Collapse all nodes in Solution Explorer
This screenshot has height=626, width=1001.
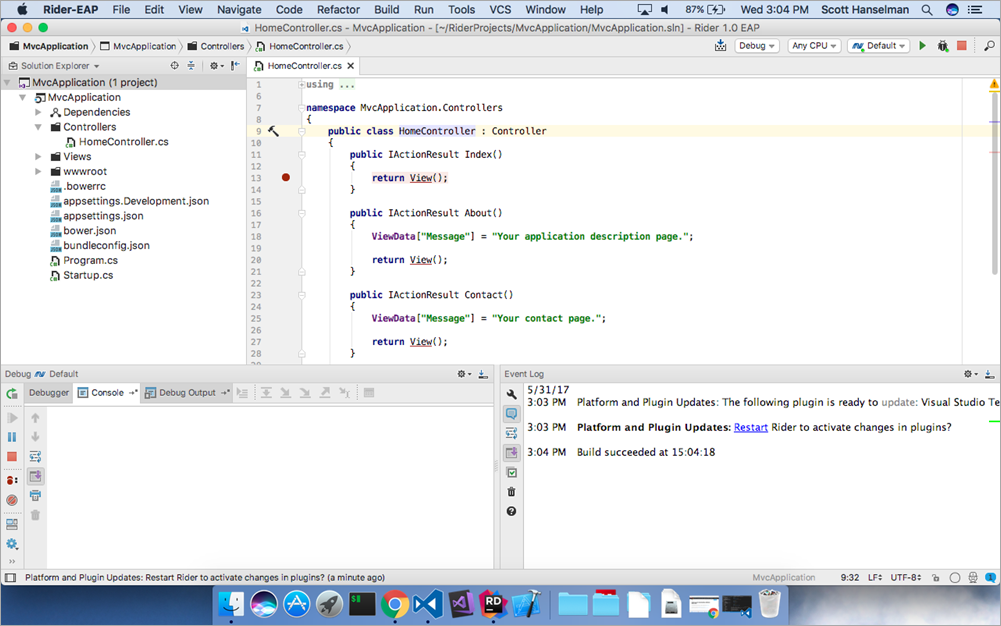click(x=191, y=66)
